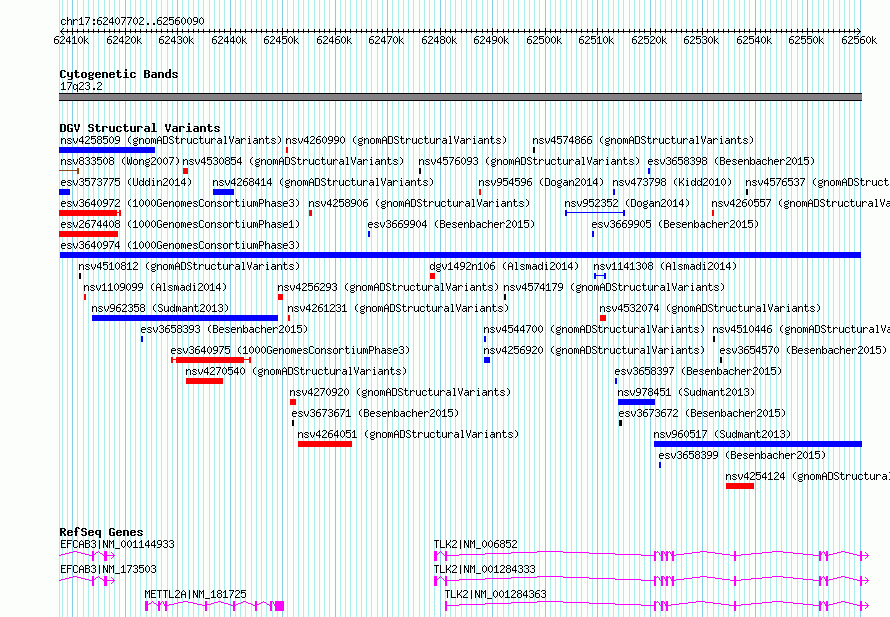The width and height of the screenshot is (890, 617).
Task: Click the red nsv4264051 variant bar
Action: tap(325, 444)
